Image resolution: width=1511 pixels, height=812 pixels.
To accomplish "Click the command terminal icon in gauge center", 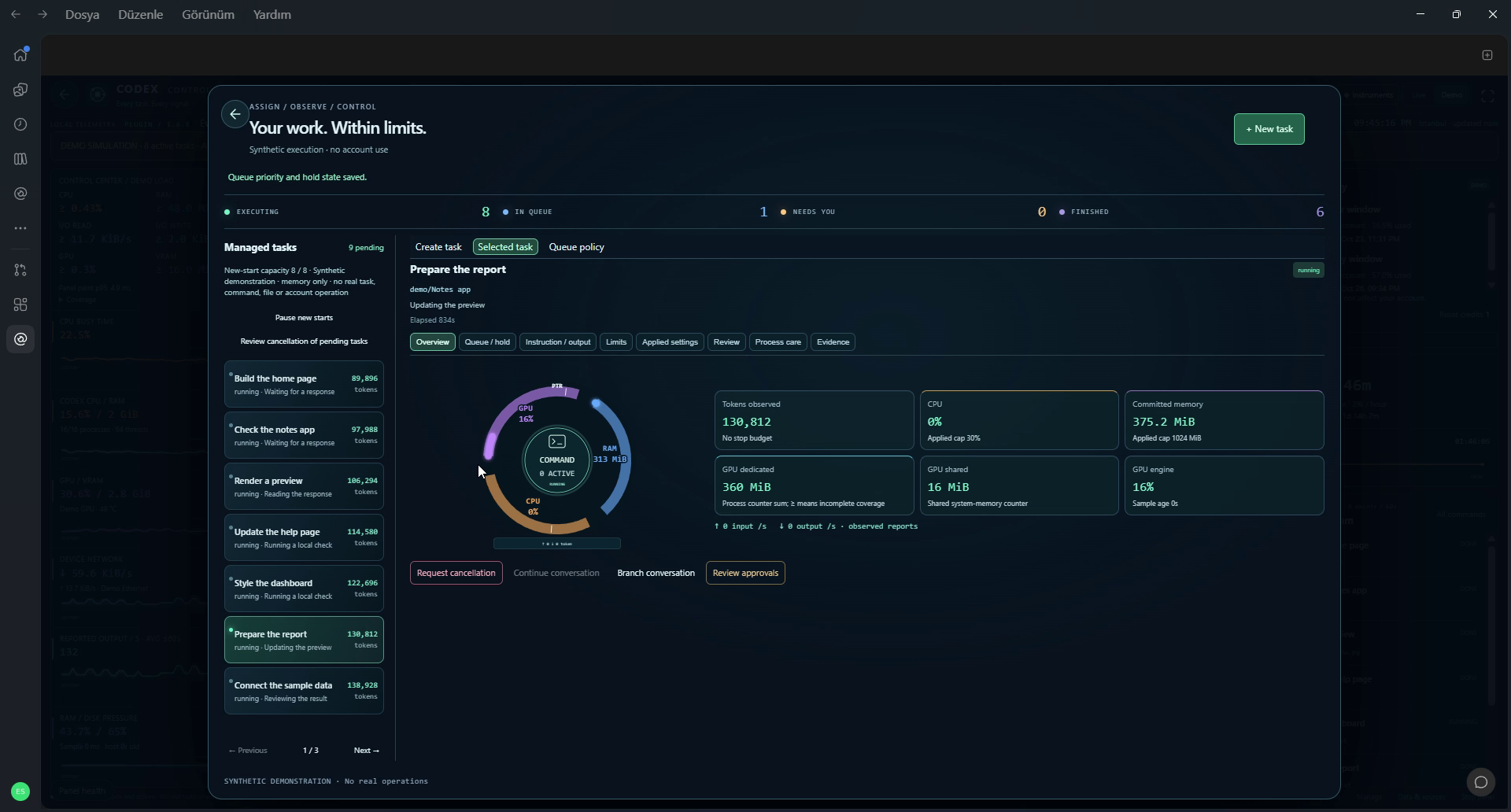I will pyautogui.click(x=557, y=441).
